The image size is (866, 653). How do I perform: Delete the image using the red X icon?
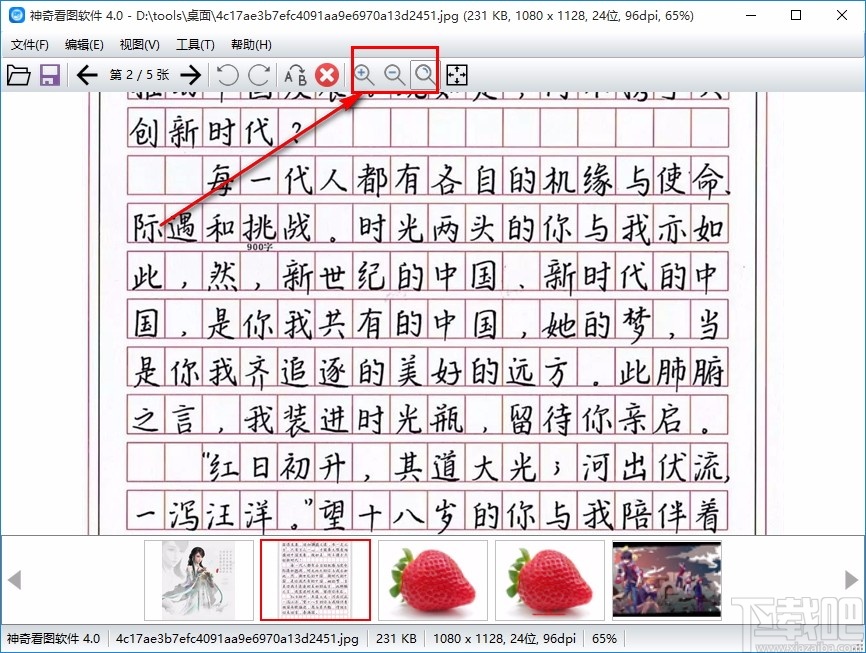point(327,74)
